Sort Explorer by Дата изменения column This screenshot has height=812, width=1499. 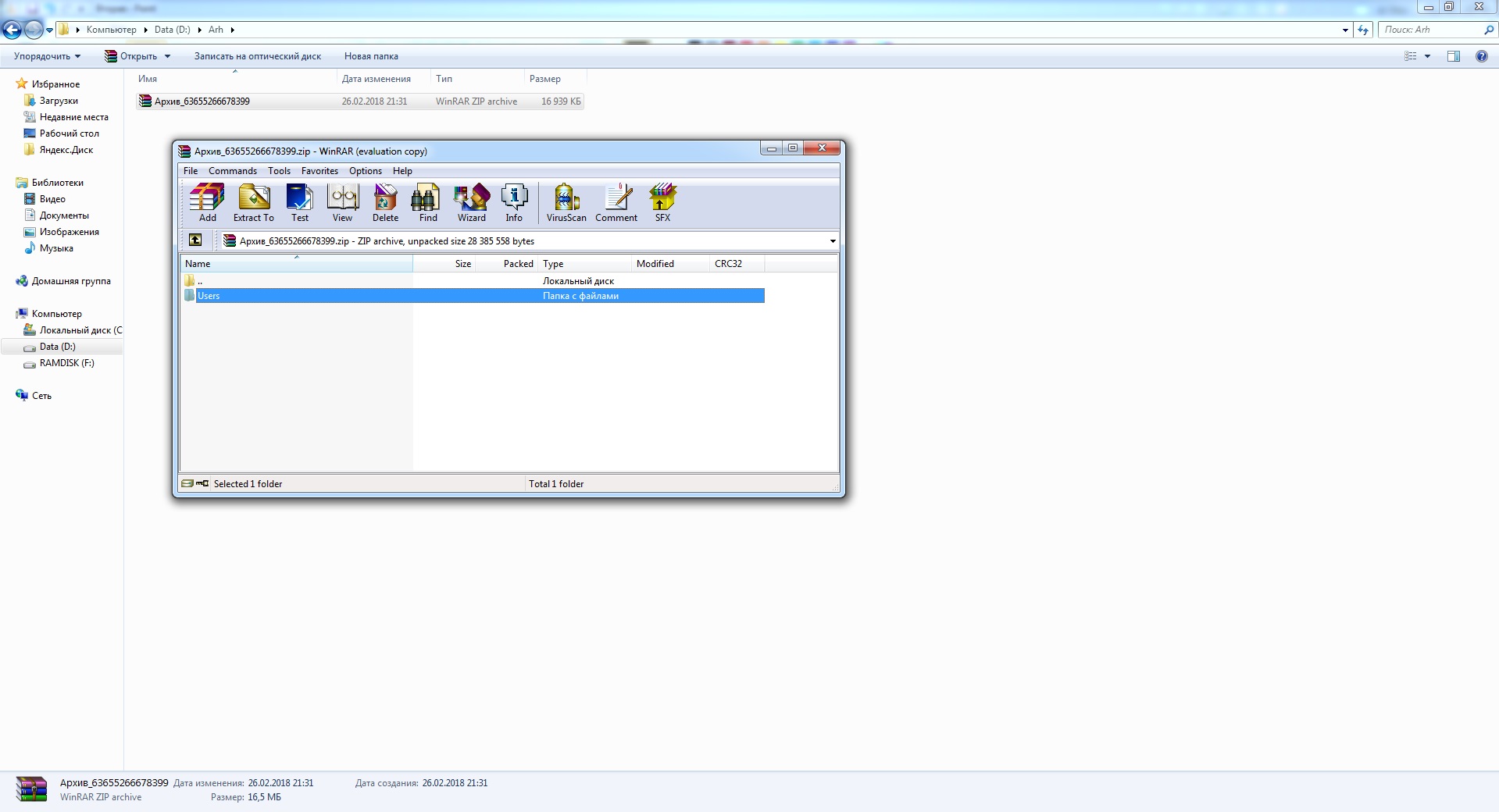(x=384, y=79)
